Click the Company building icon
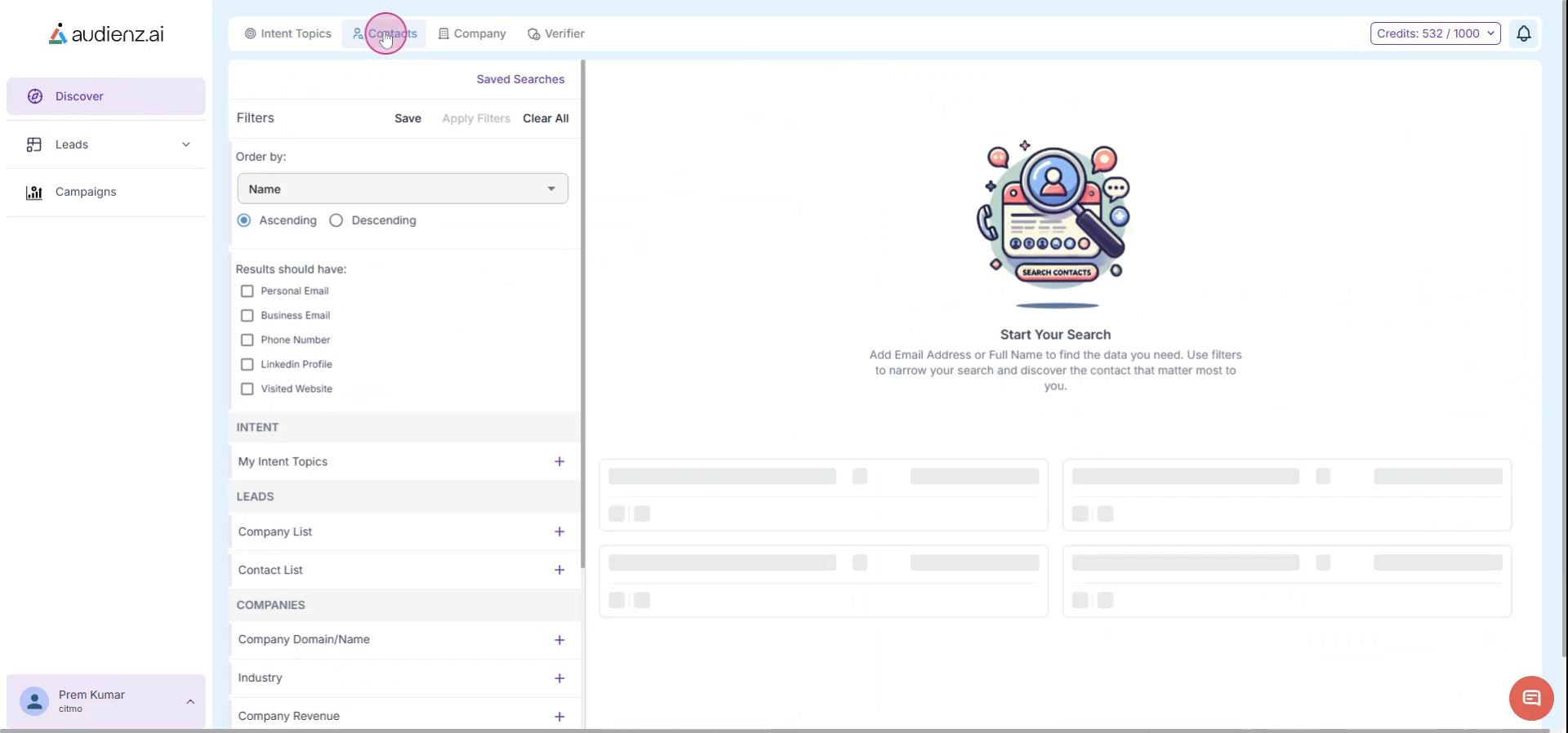Screen dimensions: 1568x733 443,33
